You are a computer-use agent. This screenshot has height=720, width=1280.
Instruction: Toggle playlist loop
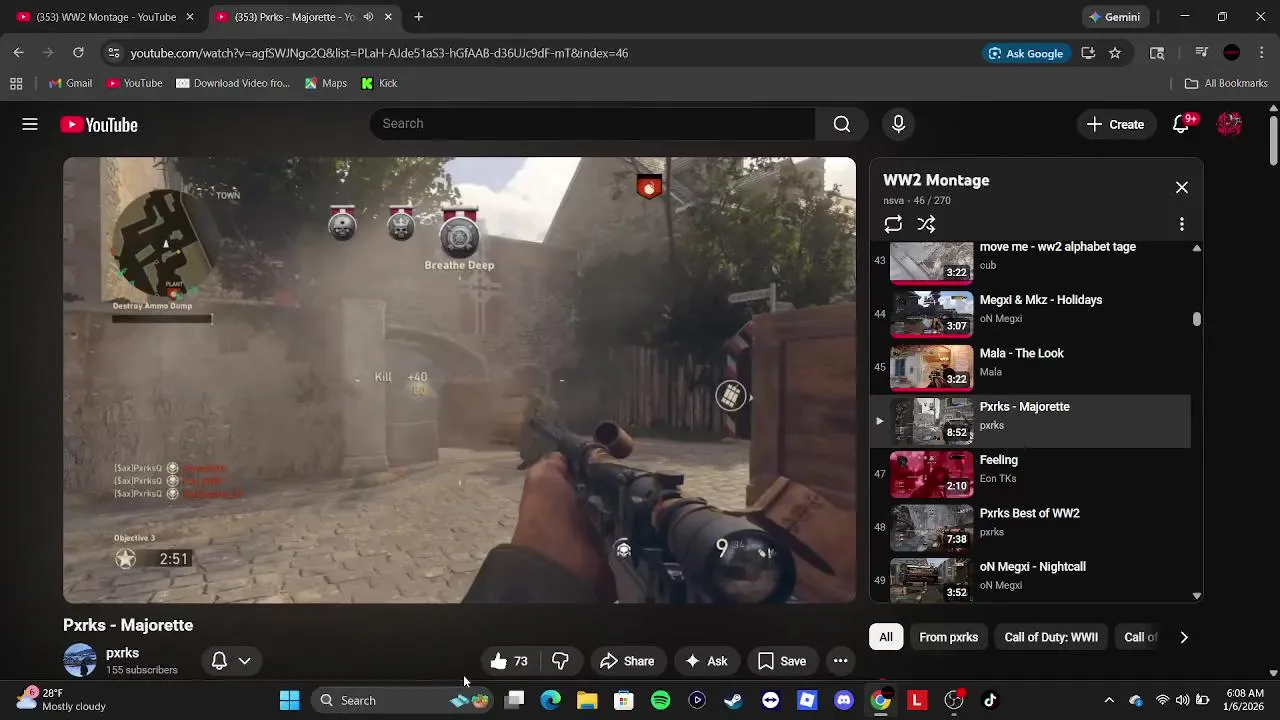(893, 224)
